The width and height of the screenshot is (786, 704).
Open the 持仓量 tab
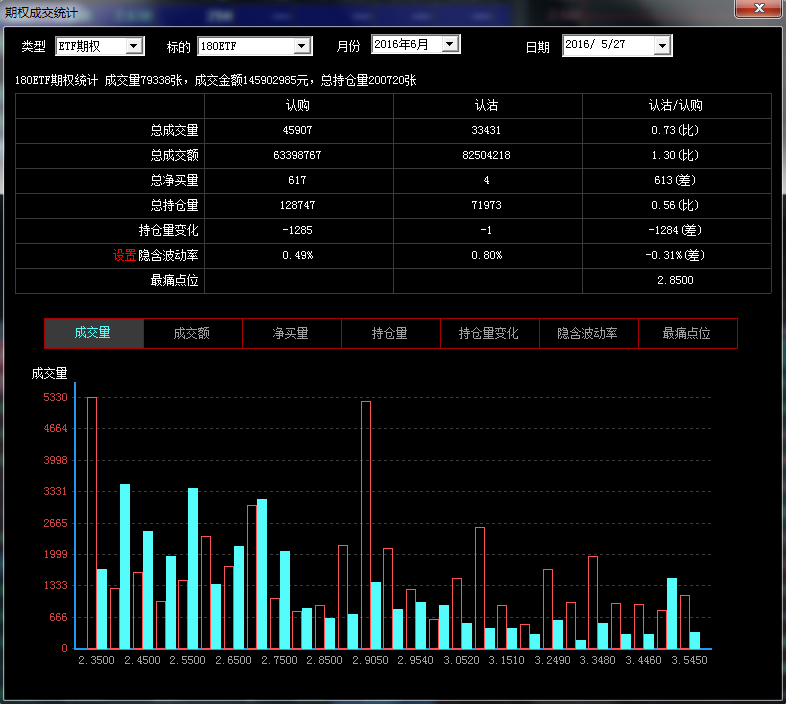point(390,333)
